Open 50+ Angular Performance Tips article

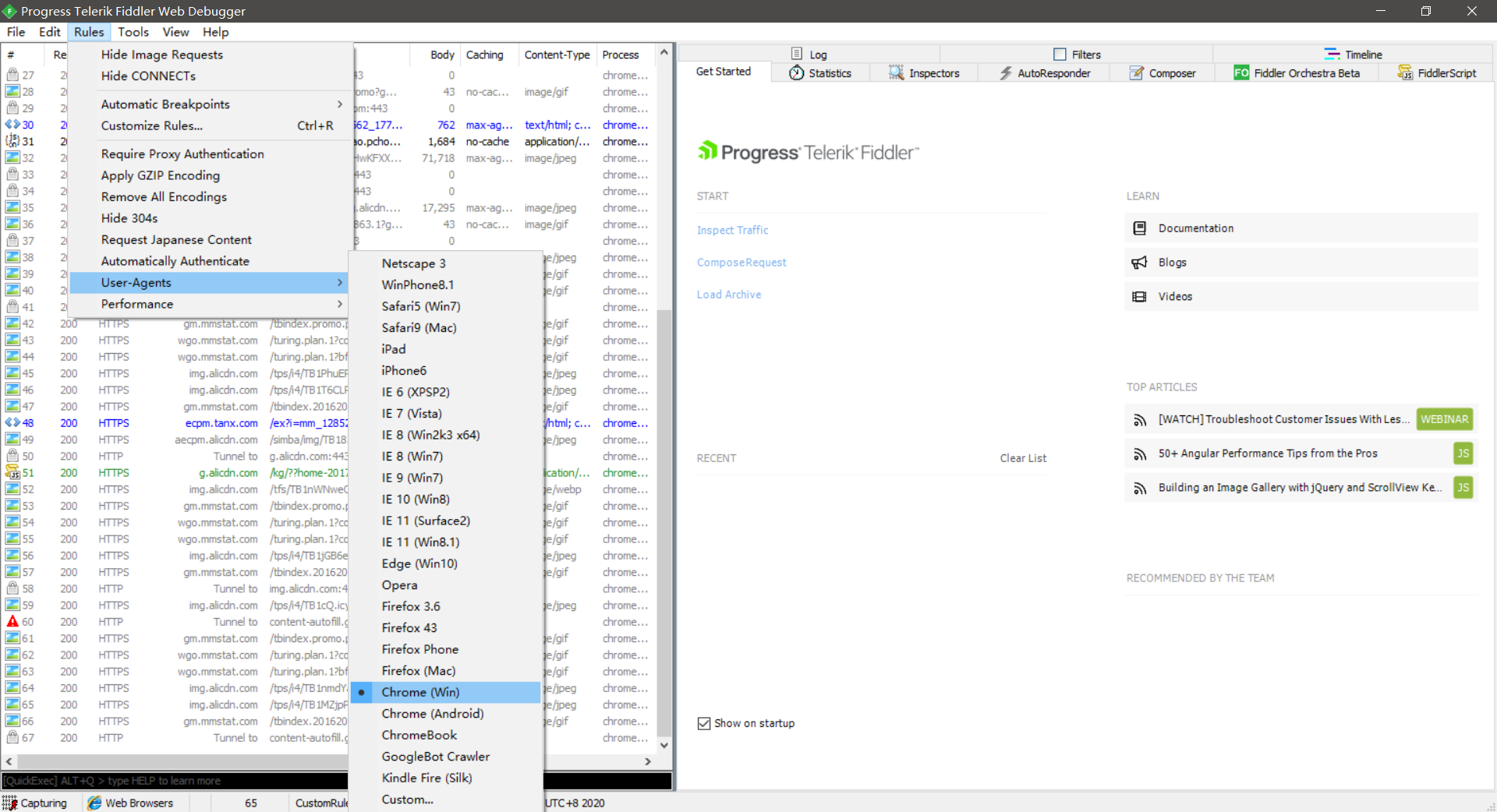click(1268, 454)
